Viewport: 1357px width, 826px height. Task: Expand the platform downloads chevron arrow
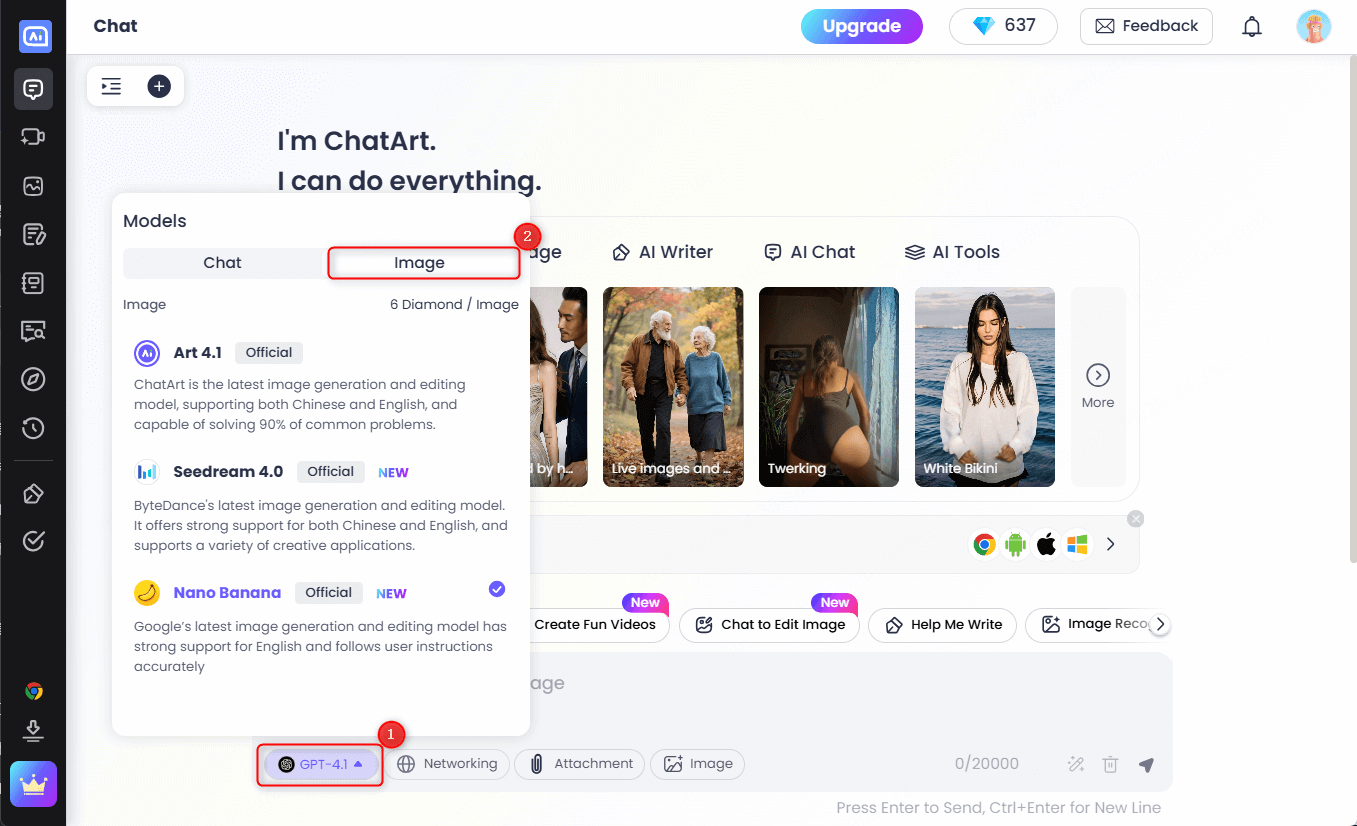click(1110, 545)
